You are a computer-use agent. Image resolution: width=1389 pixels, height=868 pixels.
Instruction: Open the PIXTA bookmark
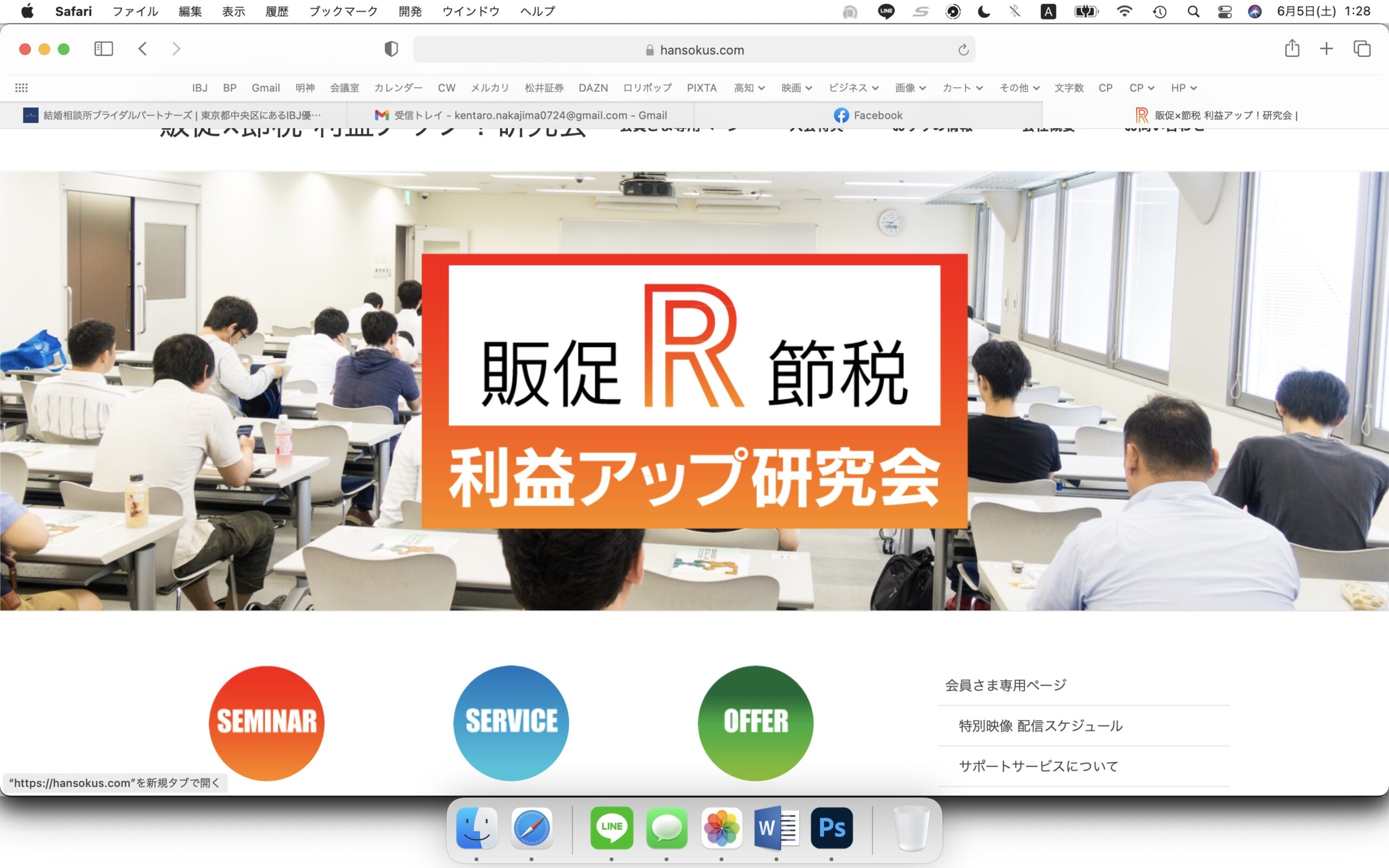tap(702, 88)
